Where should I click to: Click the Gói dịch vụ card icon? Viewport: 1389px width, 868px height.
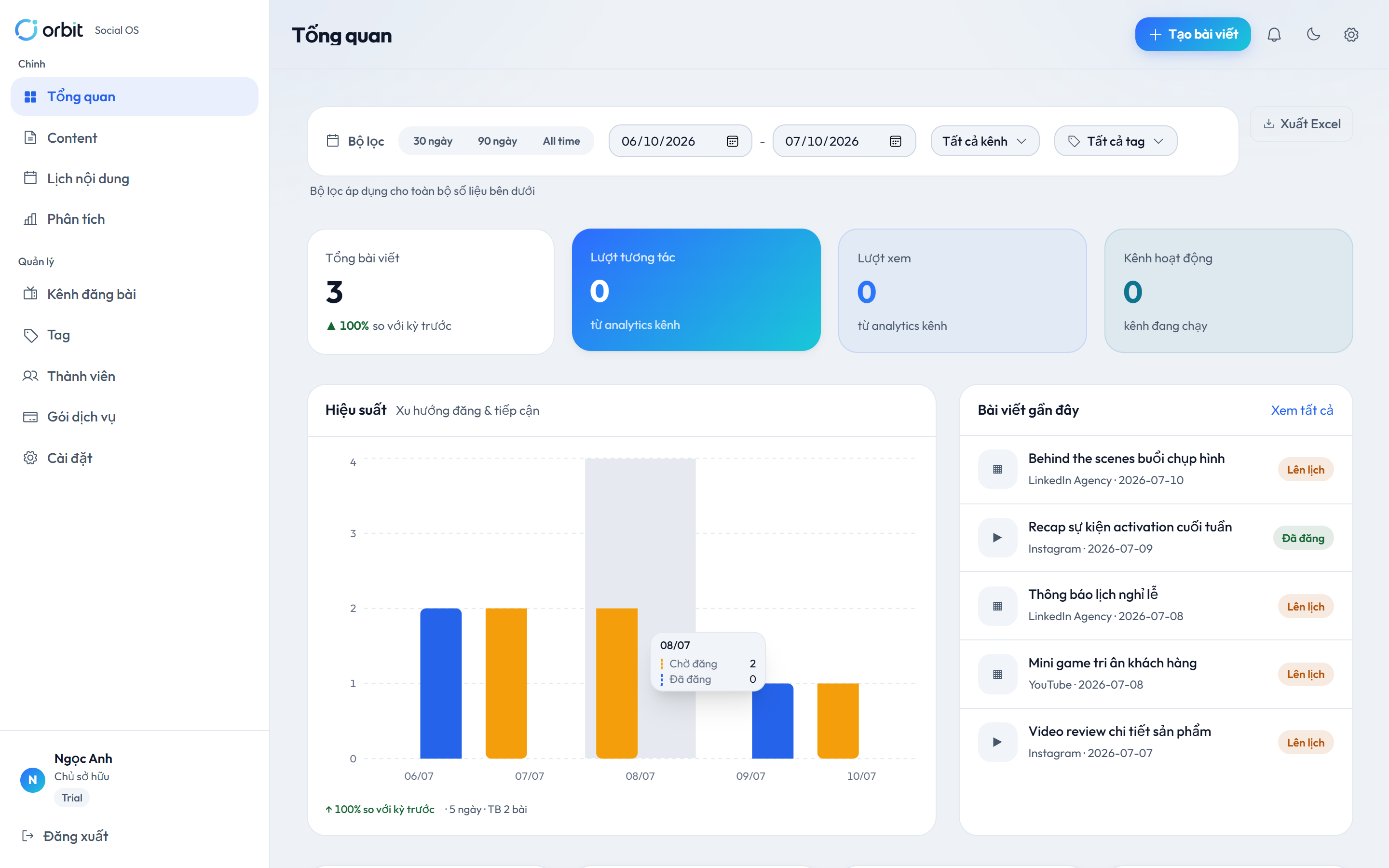30,417
